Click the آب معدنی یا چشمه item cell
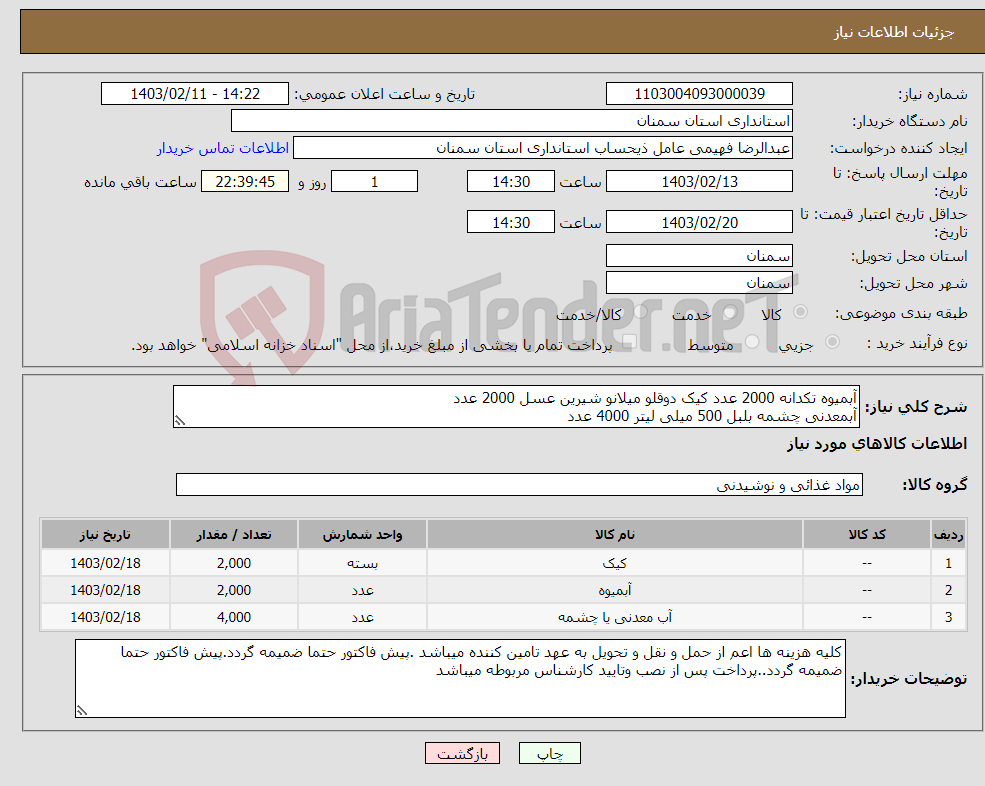The height and width of the screenshot is (786, 985). click(614, 617)
